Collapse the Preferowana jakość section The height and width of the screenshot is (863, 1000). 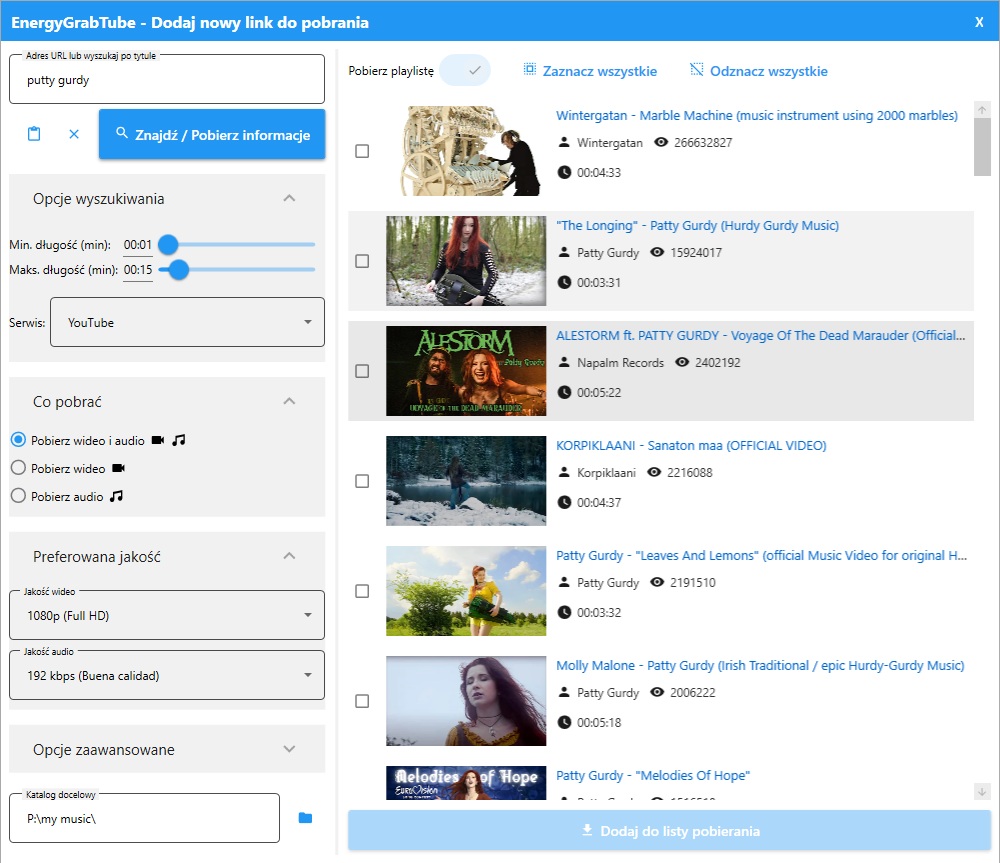[x=289, y=556]
